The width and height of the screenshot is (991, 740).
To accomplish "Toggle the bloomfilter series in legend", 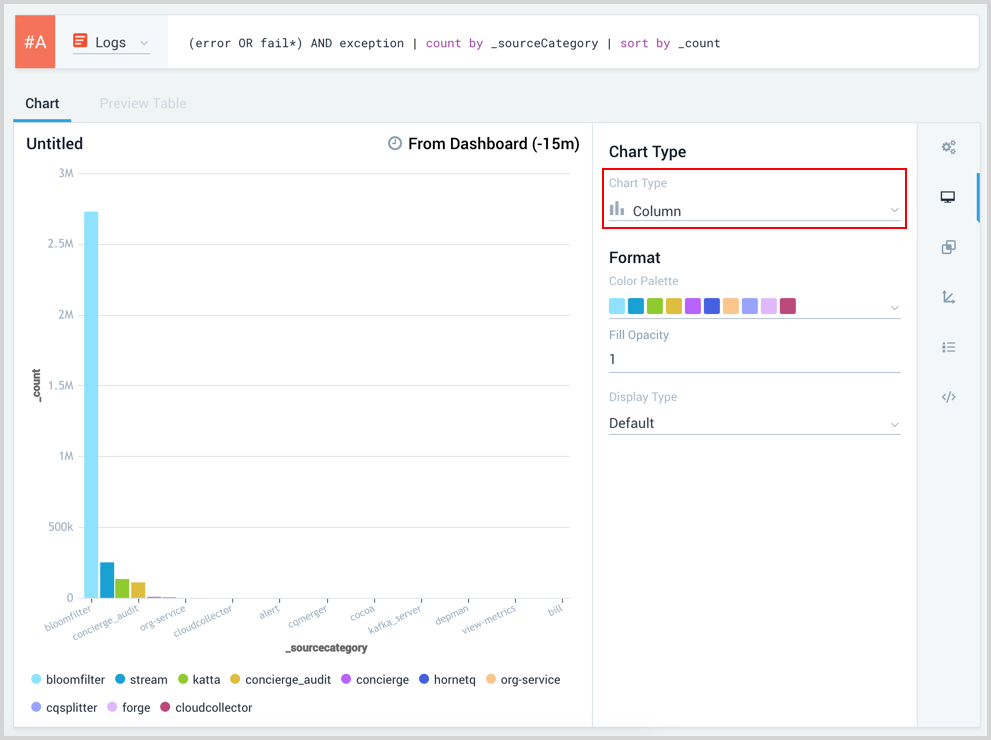I will [66, 680].
